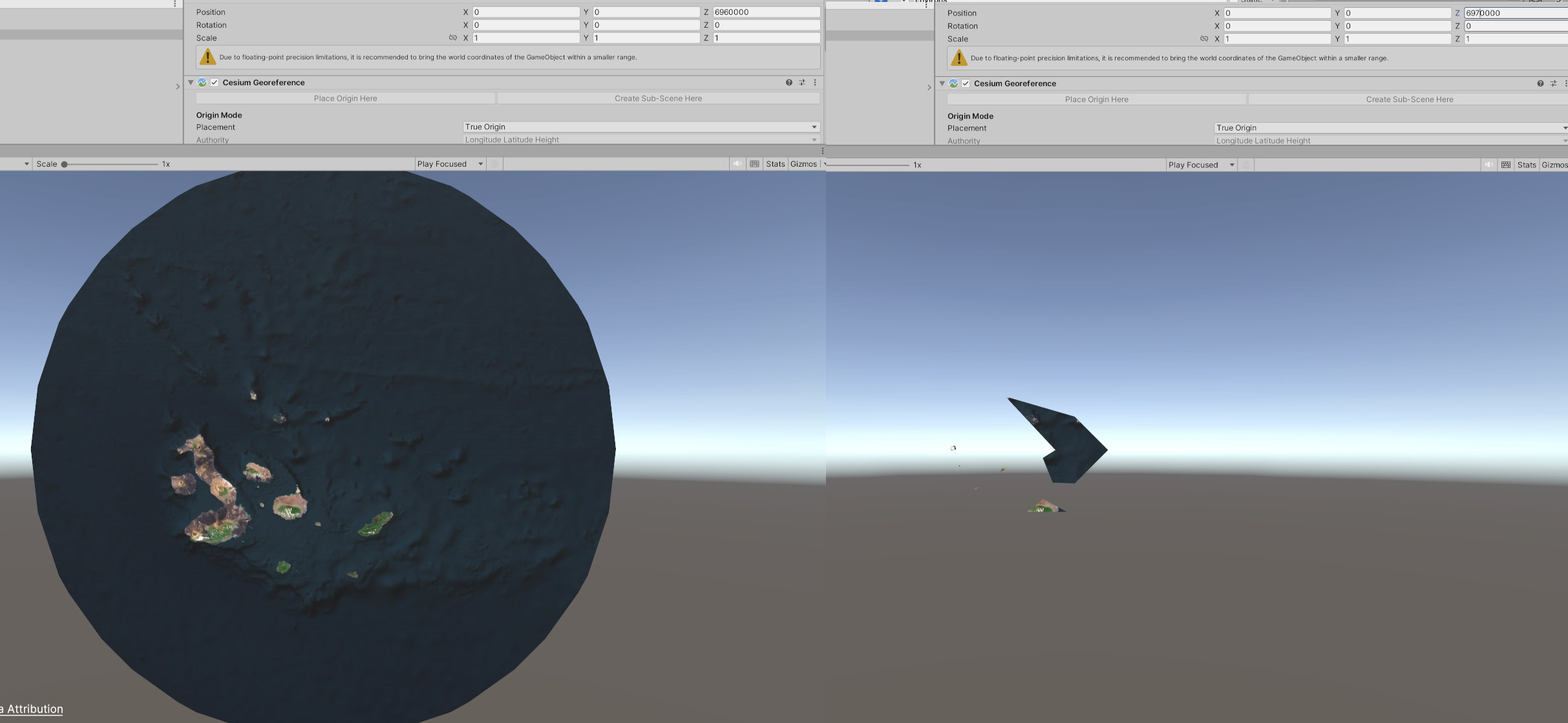Viewport: 1568px width, 723px height.
Task: Click the constrain-proportions link icon beside Scale in the left inspector
Action: coord(452,38)
